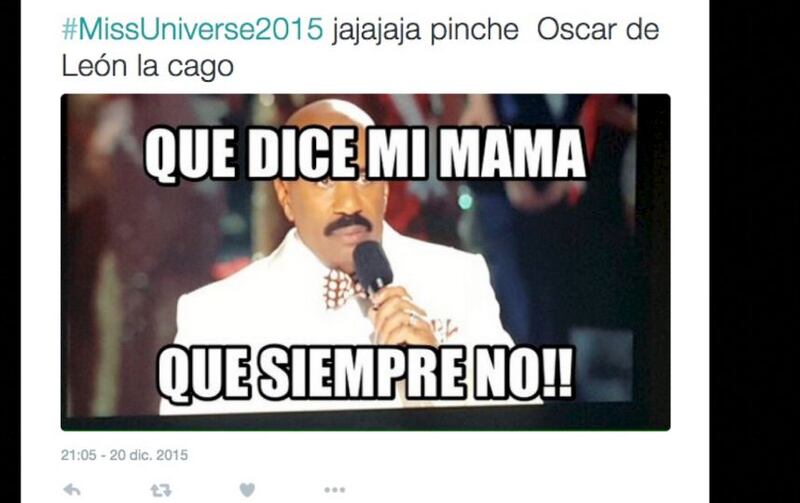This screenshot has width=800, height=503.
Task: Click the black microphone in the photo
Action: (373, 268)
